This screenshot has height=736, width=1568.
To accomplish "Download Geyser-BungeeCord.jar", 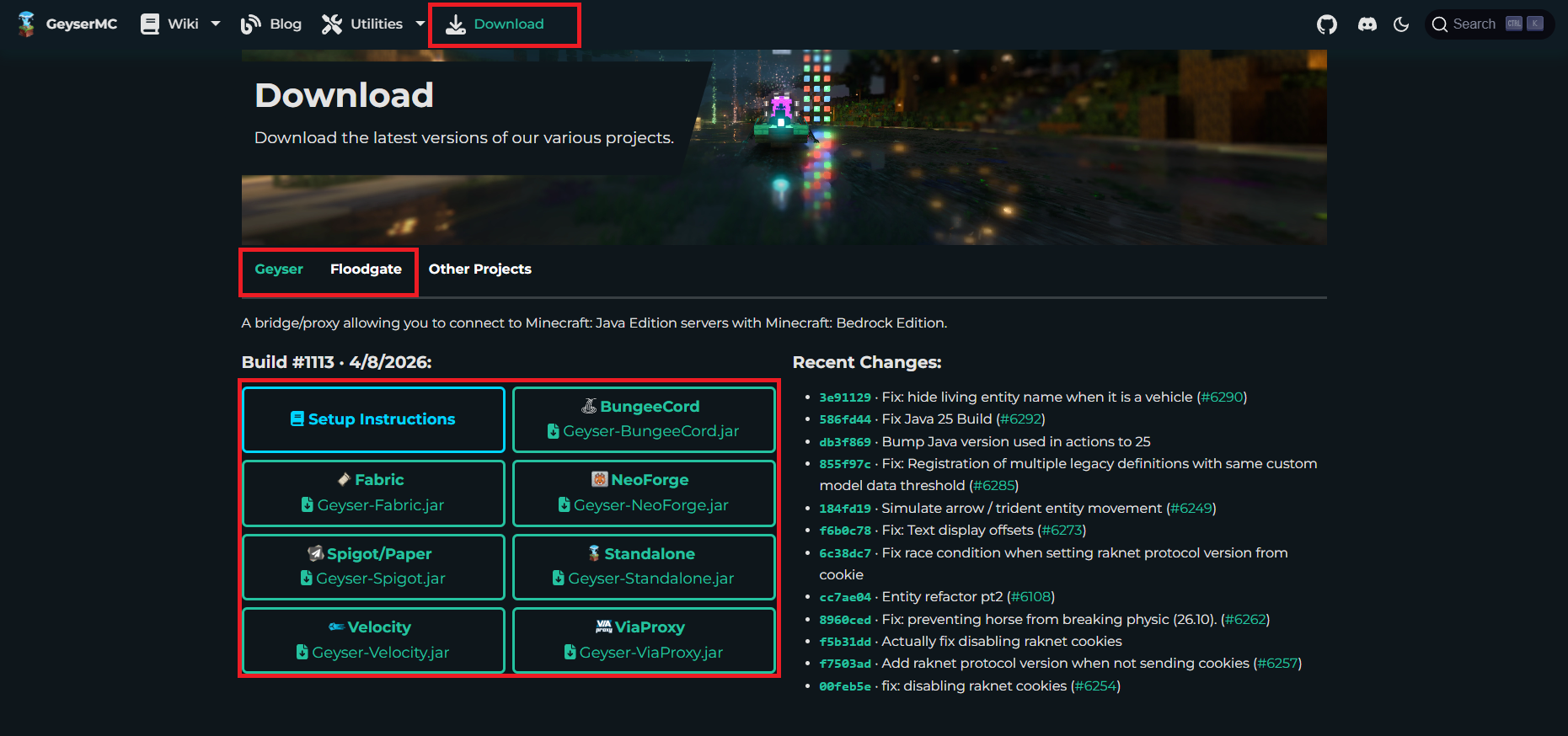I will pyautogui.click(x=644, y=419).
